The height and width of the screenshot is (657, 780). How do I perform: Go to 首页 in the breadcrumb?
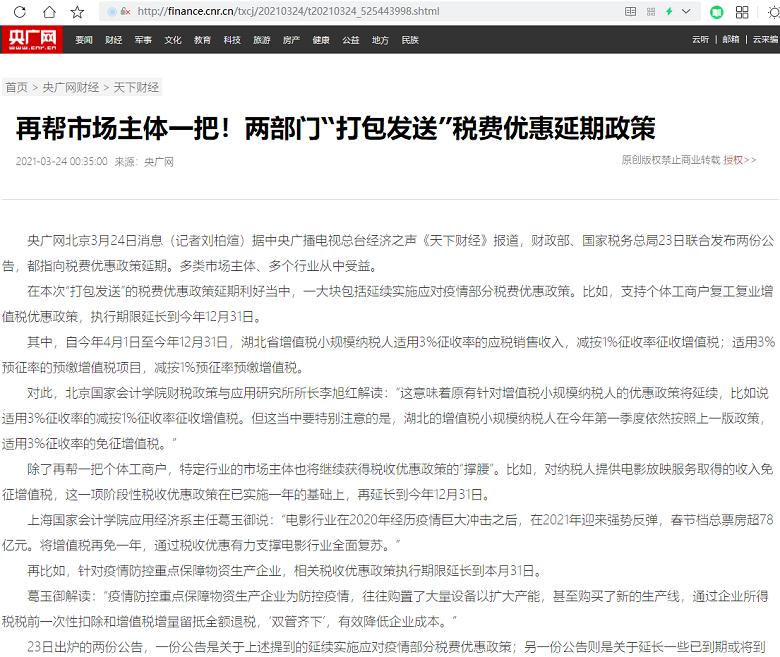pyautogui.click(x=16, y=88)
